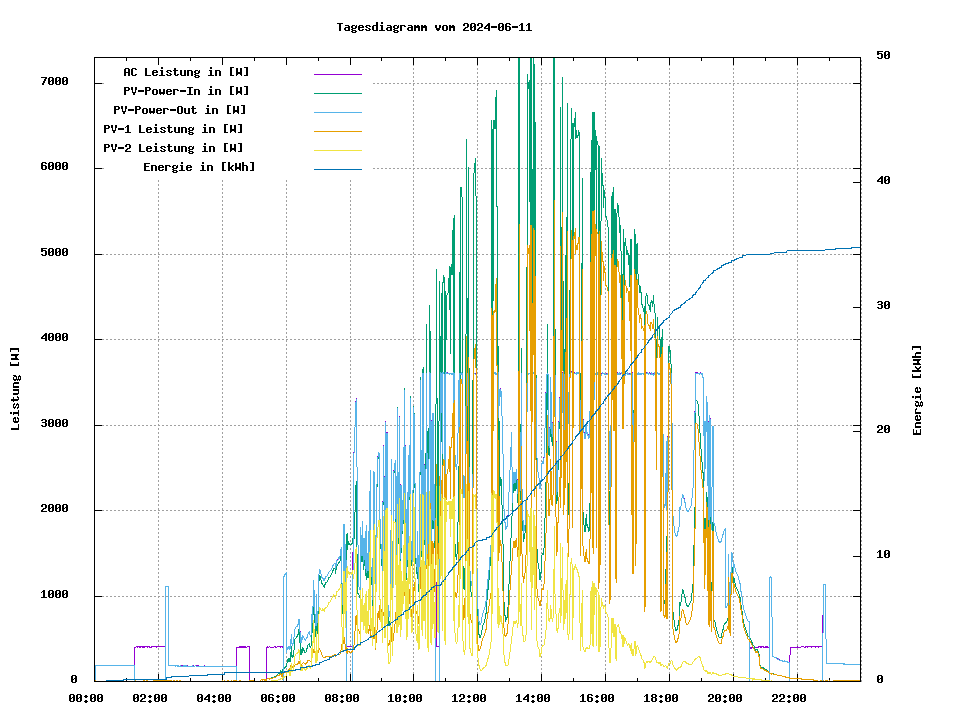Screen dimensions: 960x720
Task: Click the 12:00 time axis tick label
Action: (x=469, y=698)
